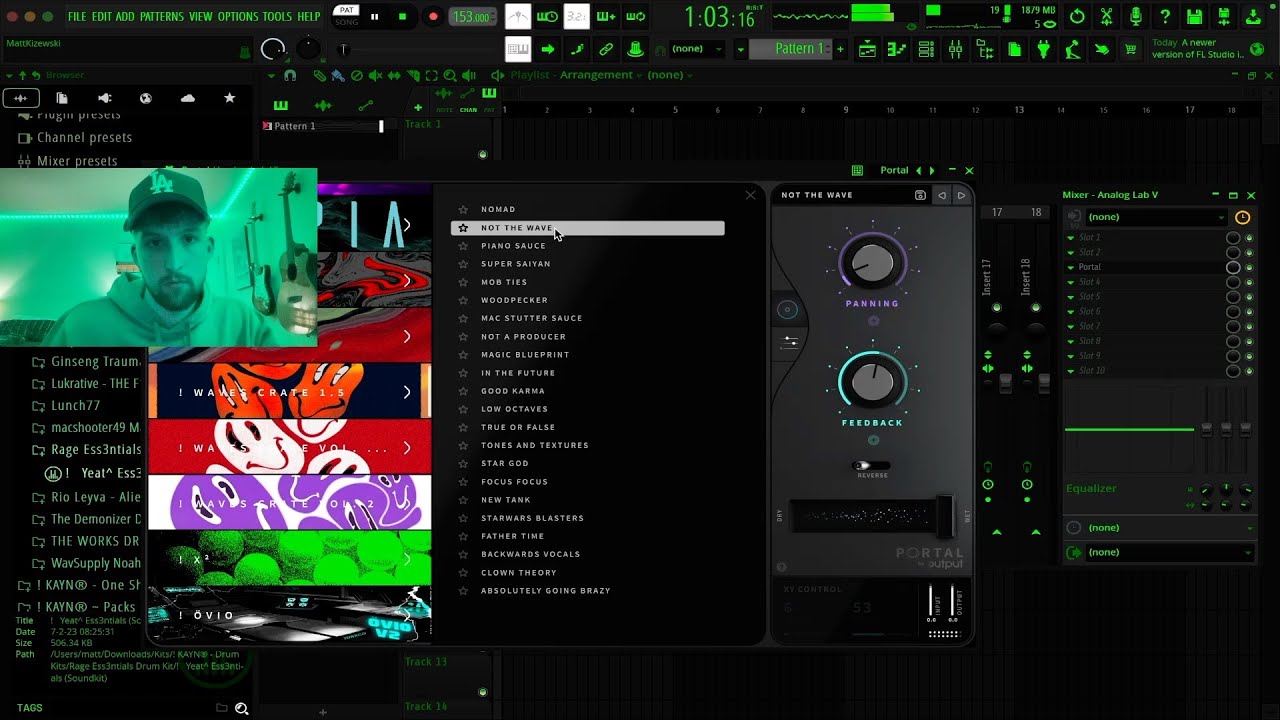Go to previous Portal preset arrow
The height and width of the screenshot is (720, 1280).
pyautogui.click(x=941, y=196)
